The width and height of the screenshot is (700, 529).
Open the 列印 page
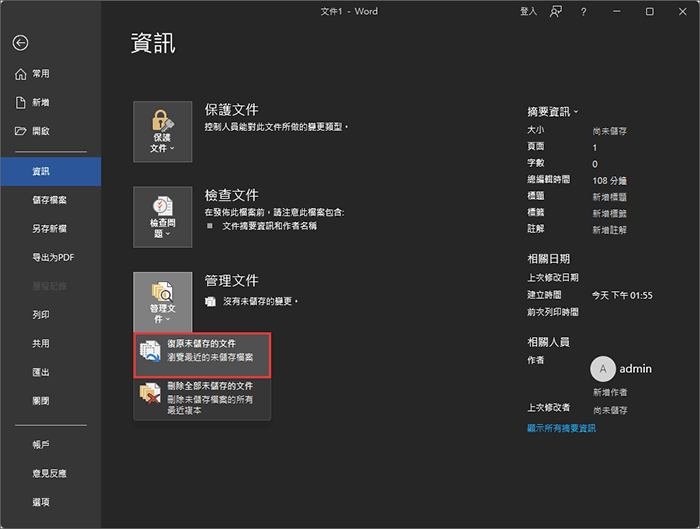coord(50,315)
